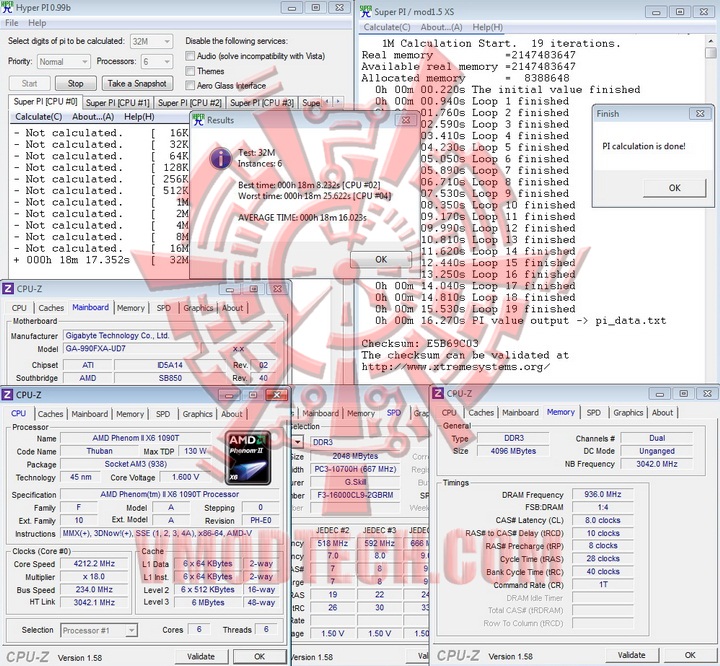Open the Priority dropdown Normal
Screen dimensions: 720x666
(63, 61)
